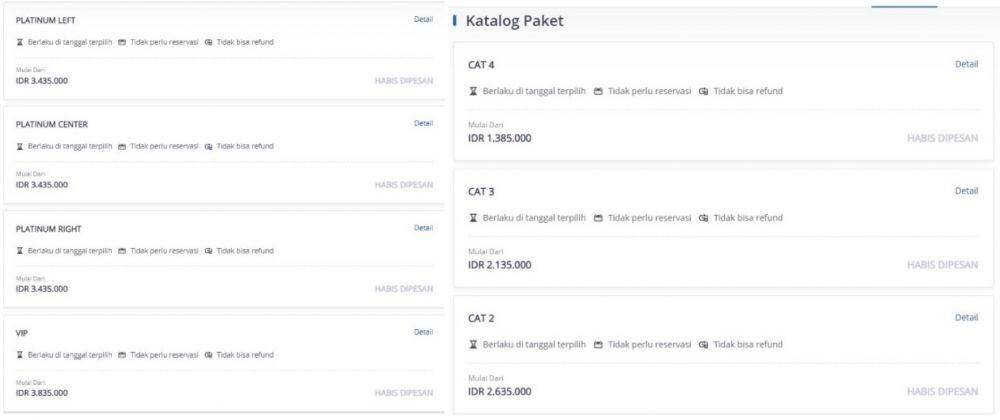Click HABIS DIPESAN button for VIP
This screenshot has width=1000, height=420.
pos(403,393)
